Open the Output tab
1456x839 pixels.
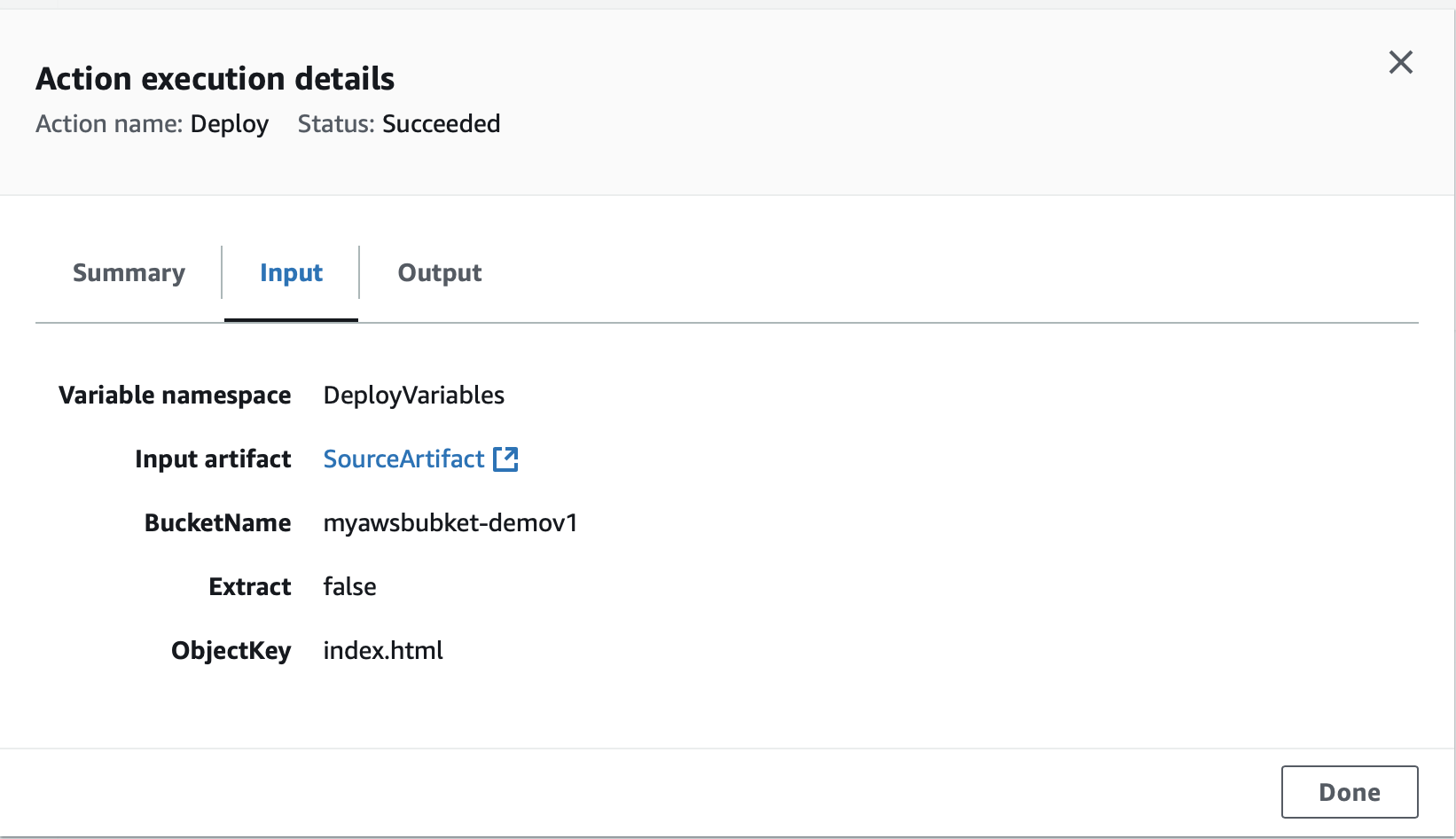point(440,273)
